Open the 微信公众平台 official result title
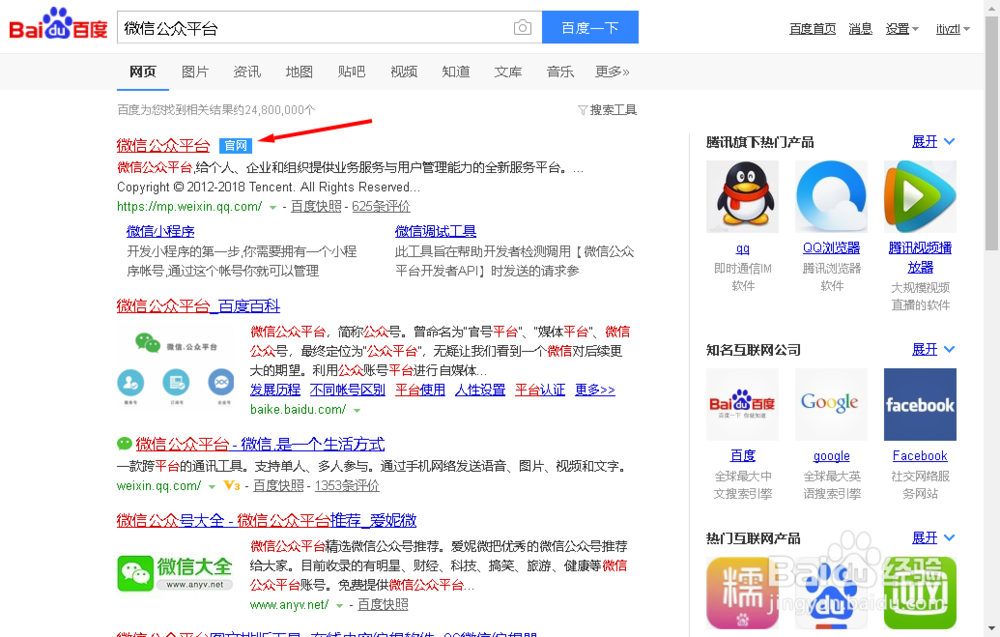Screen dimensions: 1000x637 [163, 145]
